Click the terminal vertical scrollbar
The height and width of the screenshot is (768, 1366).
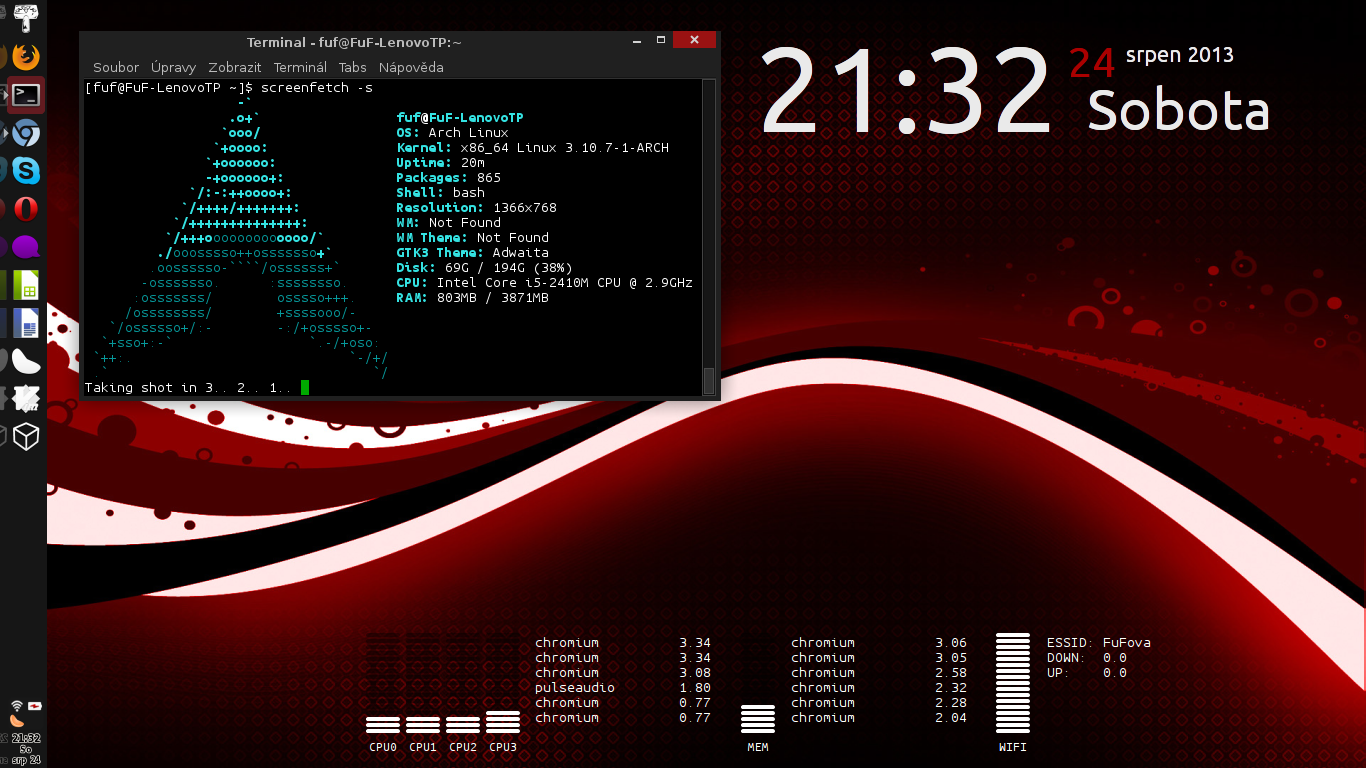point(709,238)
